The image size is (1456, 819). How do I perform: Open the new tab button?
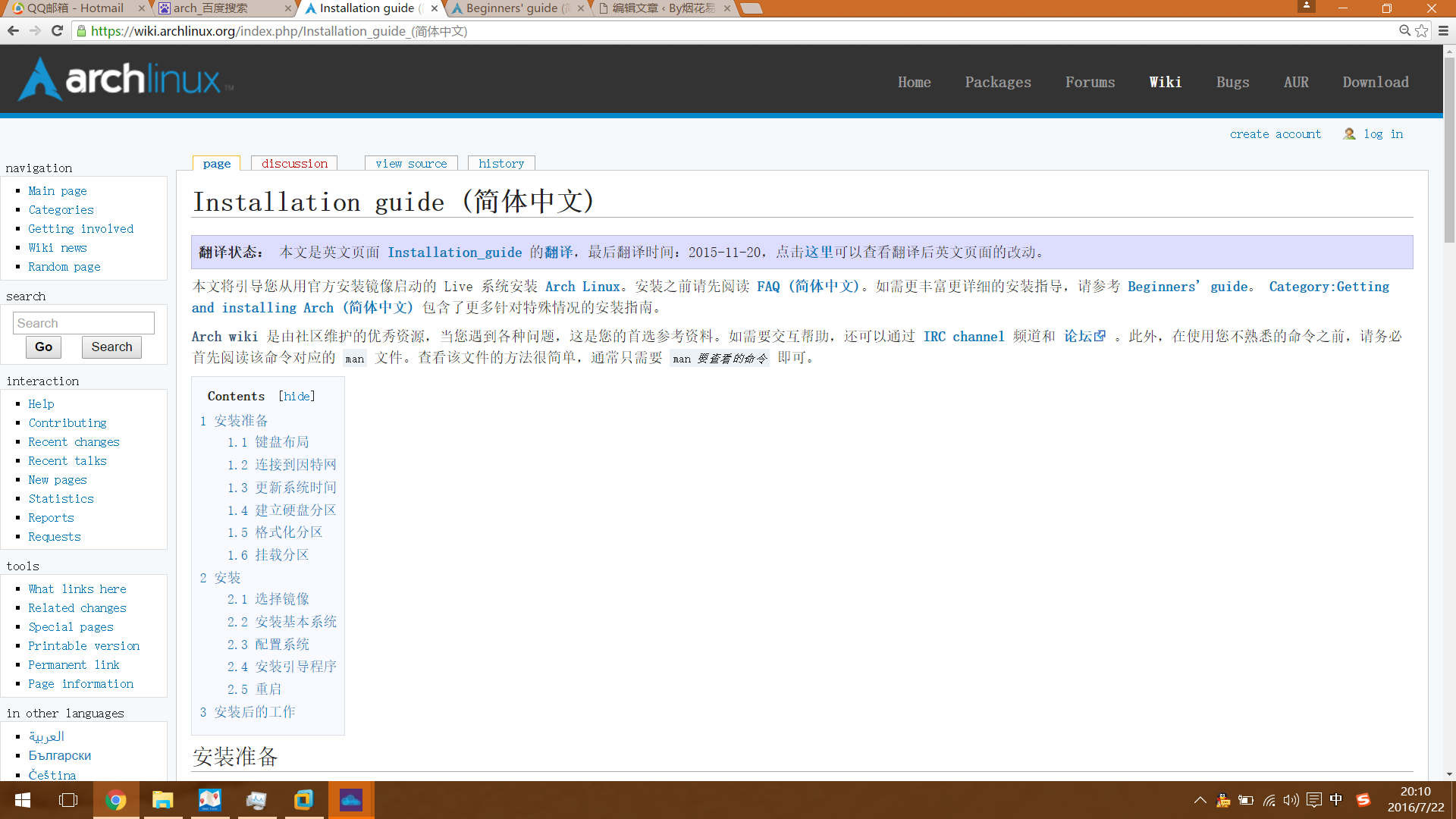(751, 8)
